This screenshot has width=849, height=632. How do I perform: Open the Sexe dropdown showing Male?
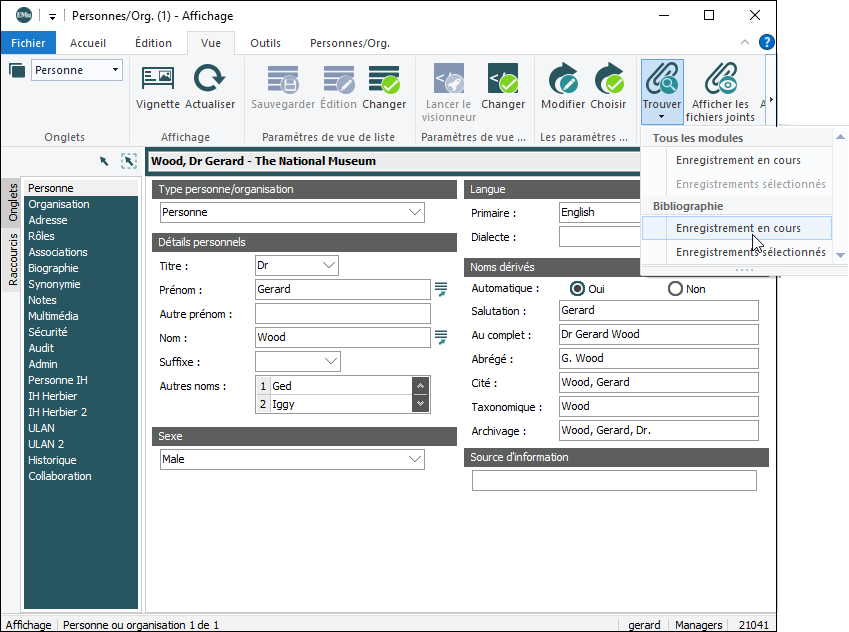point(415,459)
